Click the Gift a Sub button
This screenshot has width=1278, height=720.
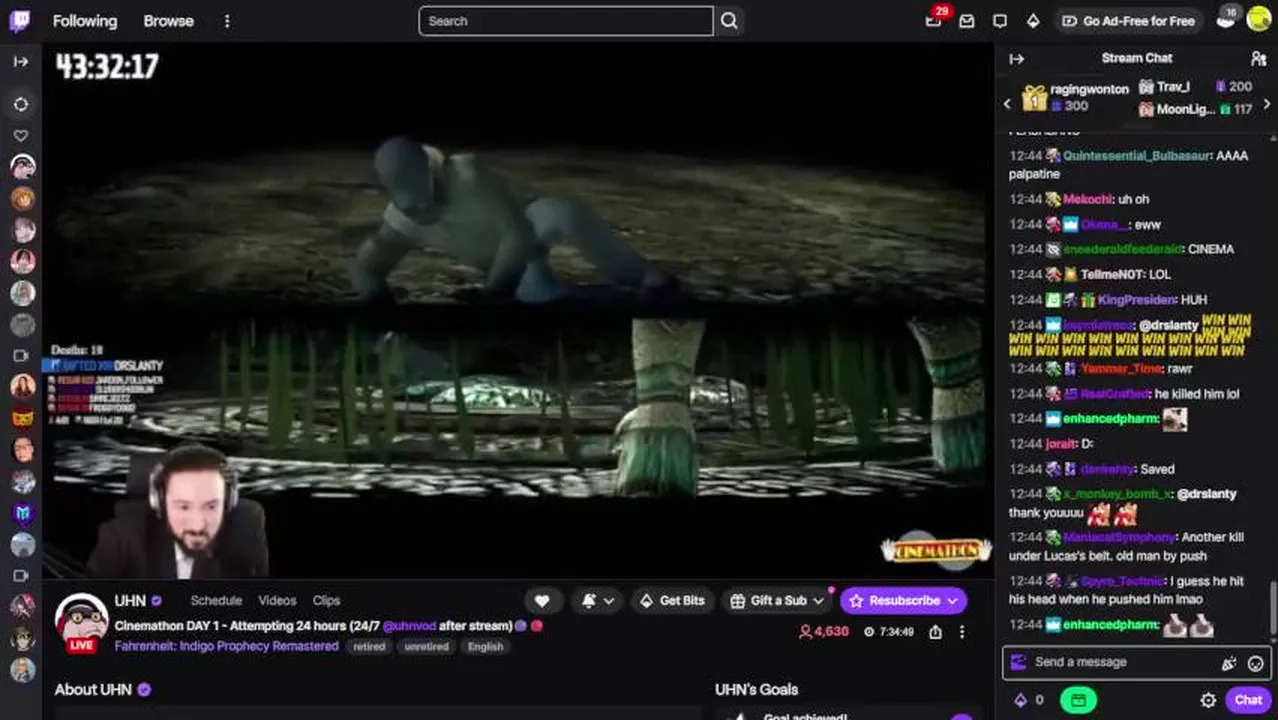point(777,601)
